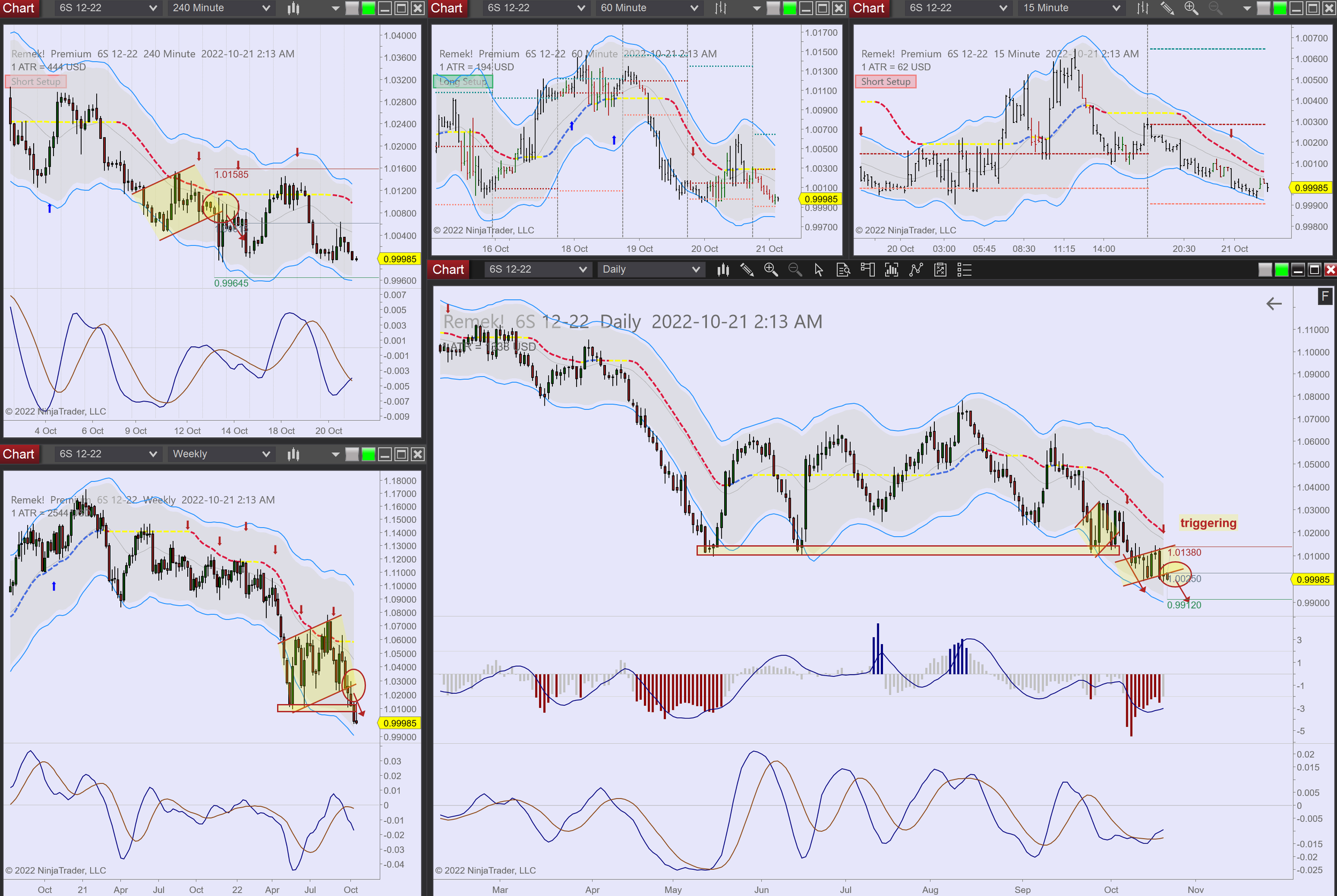
Task: Toggle gray link button on 240 Minute chart
Action: [x=352, y=8]
